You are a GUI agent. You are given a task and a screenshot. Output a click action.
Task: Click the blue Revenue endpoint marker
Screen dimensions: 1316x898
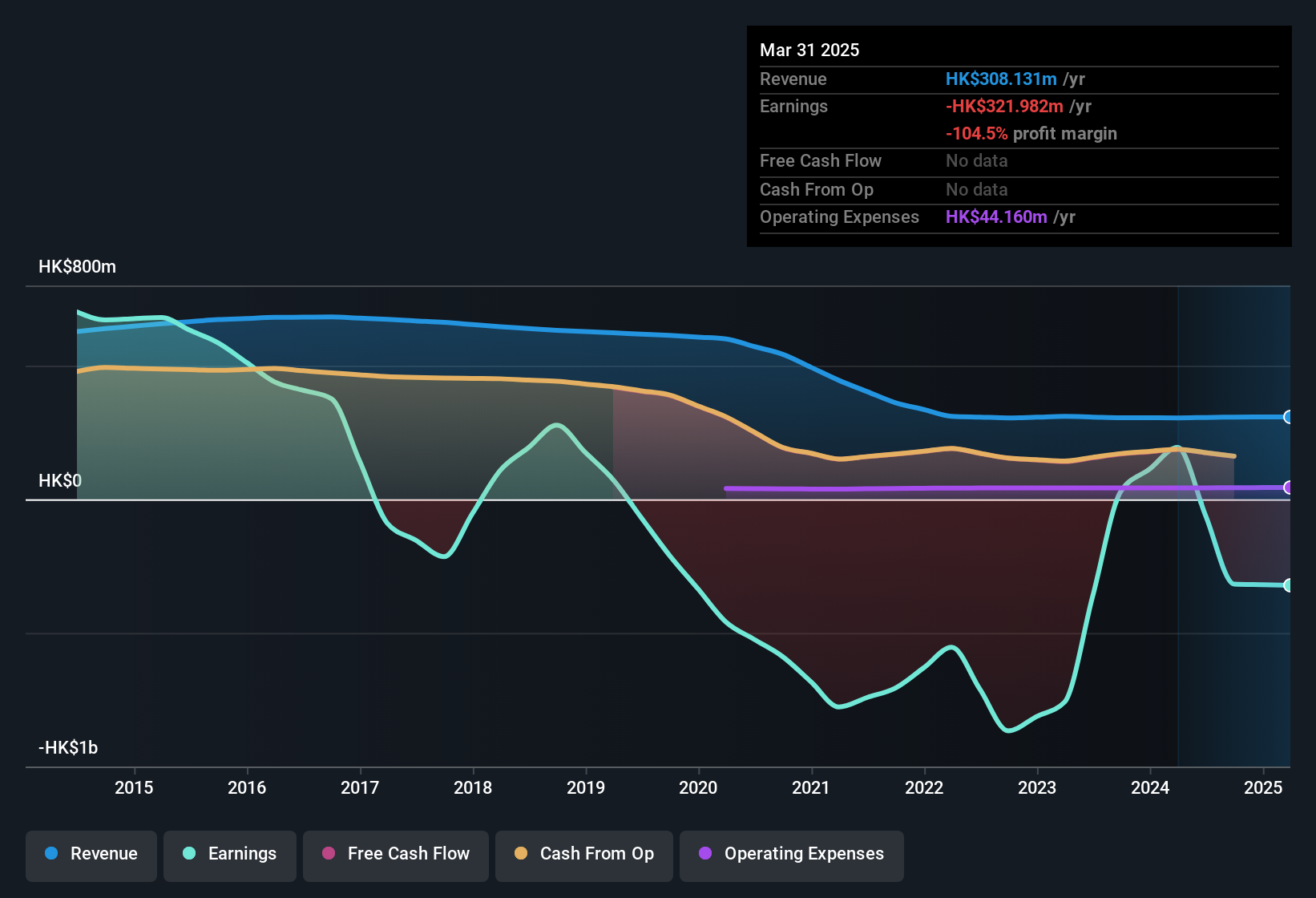[x=1289, y=417]
